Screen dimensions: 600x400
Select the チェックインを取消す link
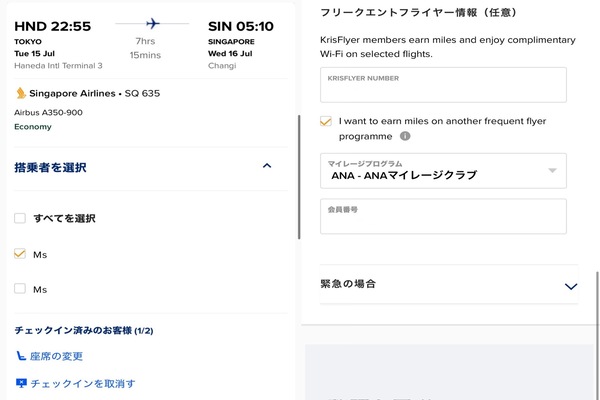coord(83,383)
